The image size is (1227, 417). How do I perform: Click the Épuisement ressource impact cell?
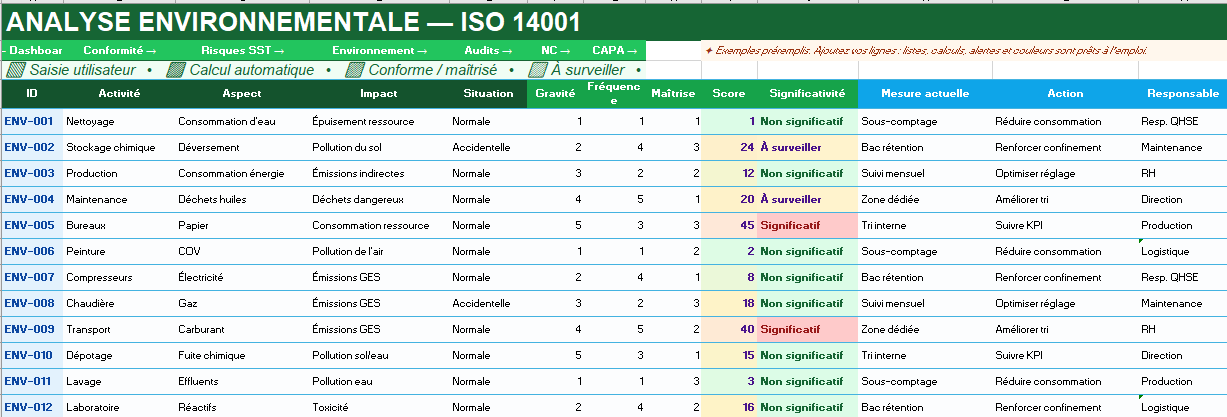pos(379,121)
